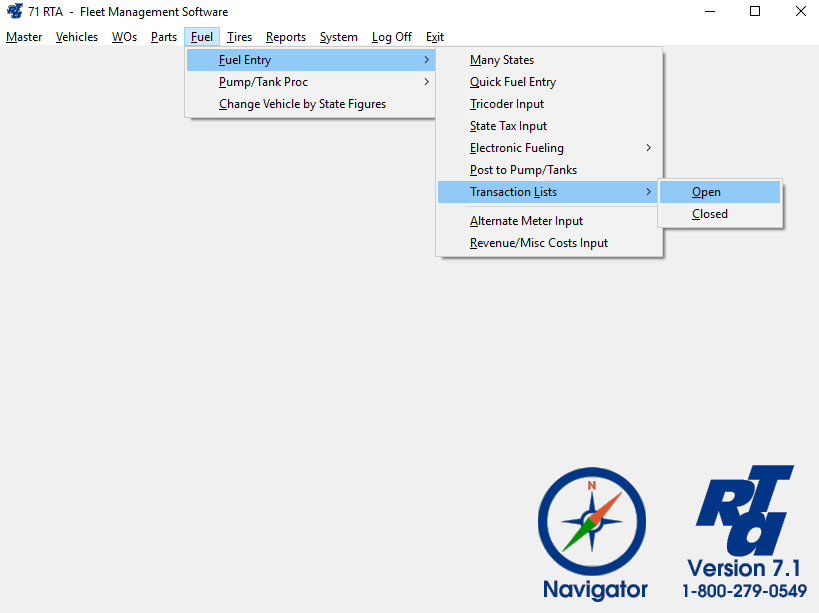This screenshot has width=819, height=613.
Task: Open the WOs menu
Action: [124, 37]
